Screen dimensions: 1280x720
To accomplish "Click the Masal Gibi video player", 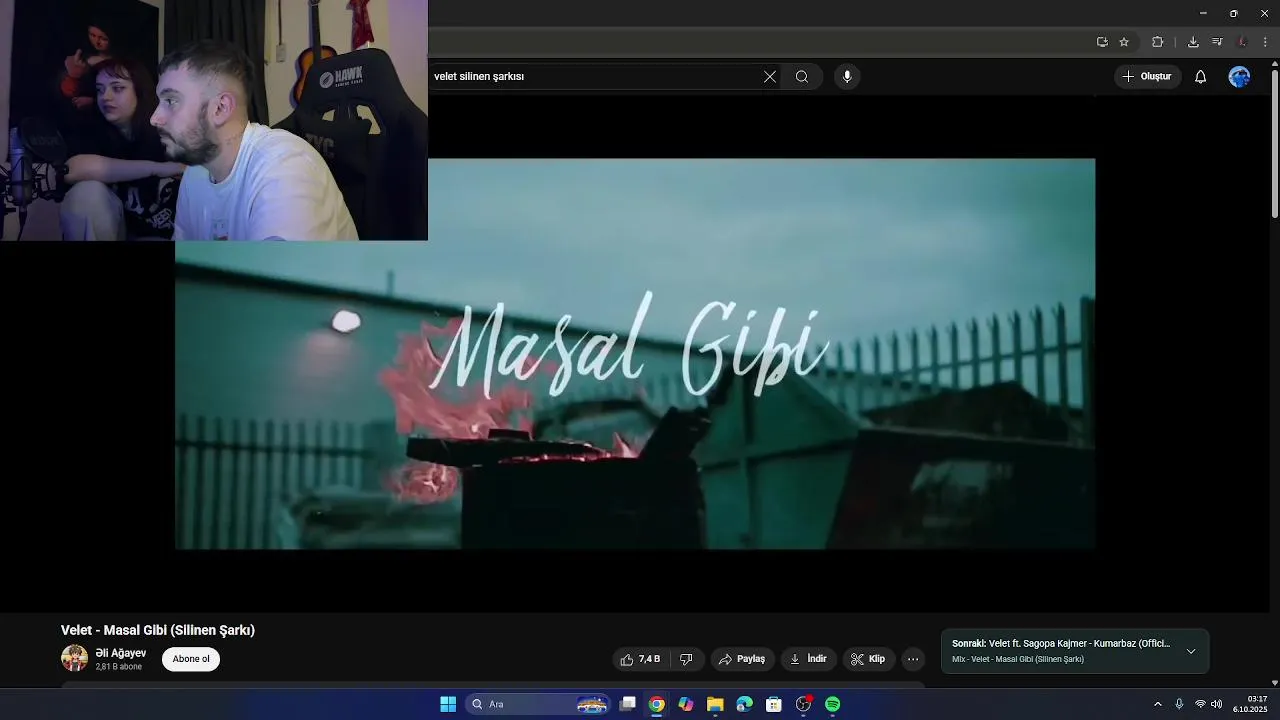I will pyautogui.click(x=635, y=354).
